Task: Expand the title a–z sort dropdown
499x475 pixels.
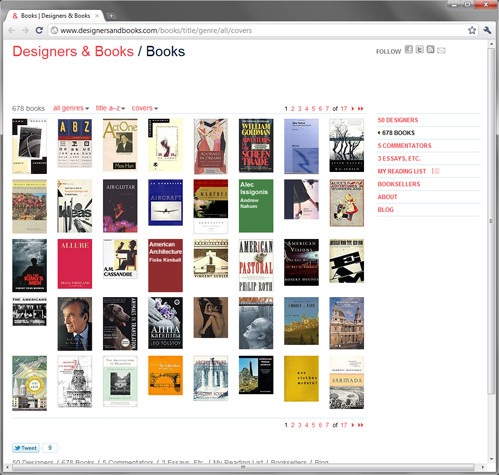Action: tap(110, 108)
